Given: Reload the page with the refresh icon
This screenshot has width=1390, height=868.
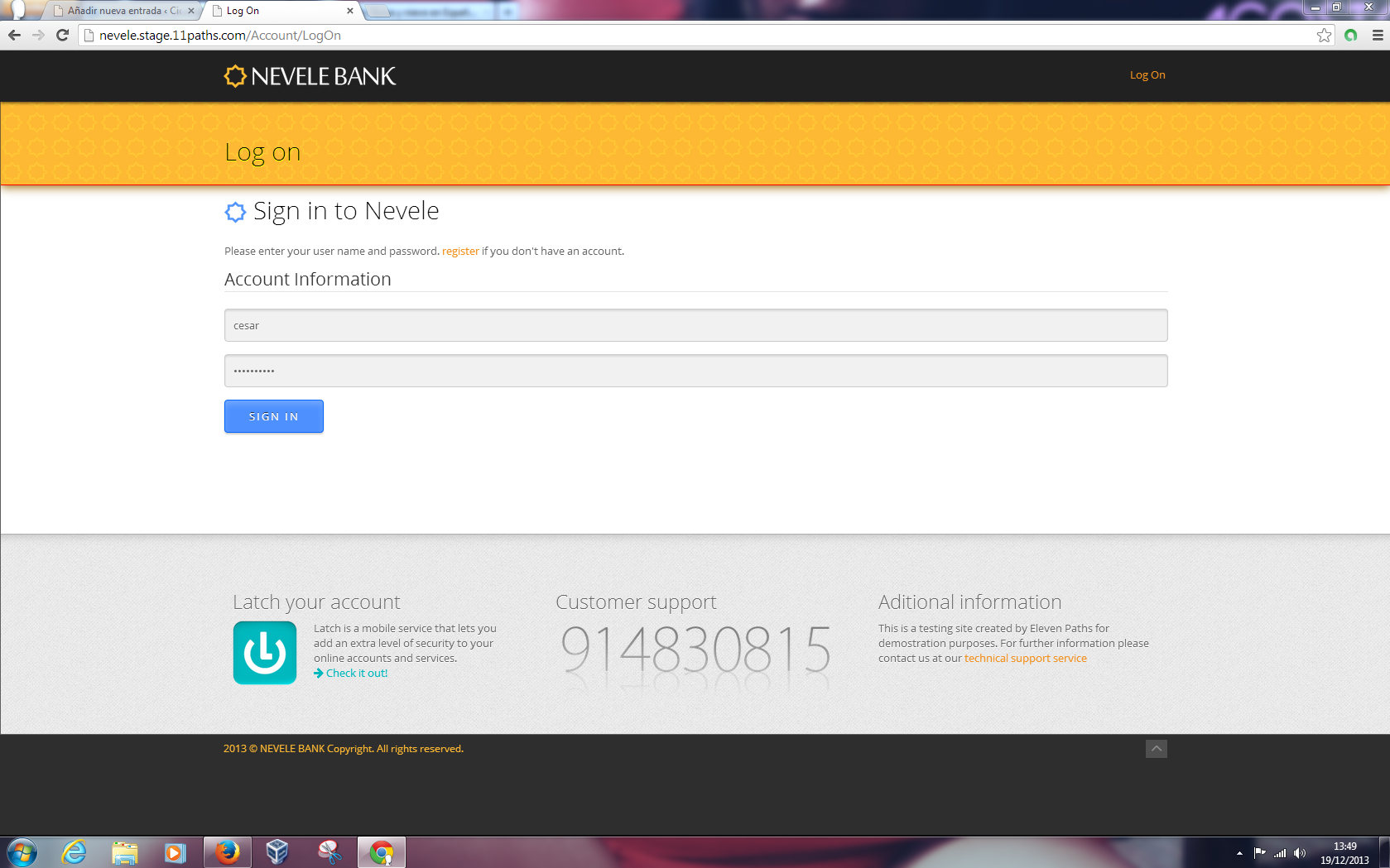Looking at the screenshot, I should pos(62,35).
